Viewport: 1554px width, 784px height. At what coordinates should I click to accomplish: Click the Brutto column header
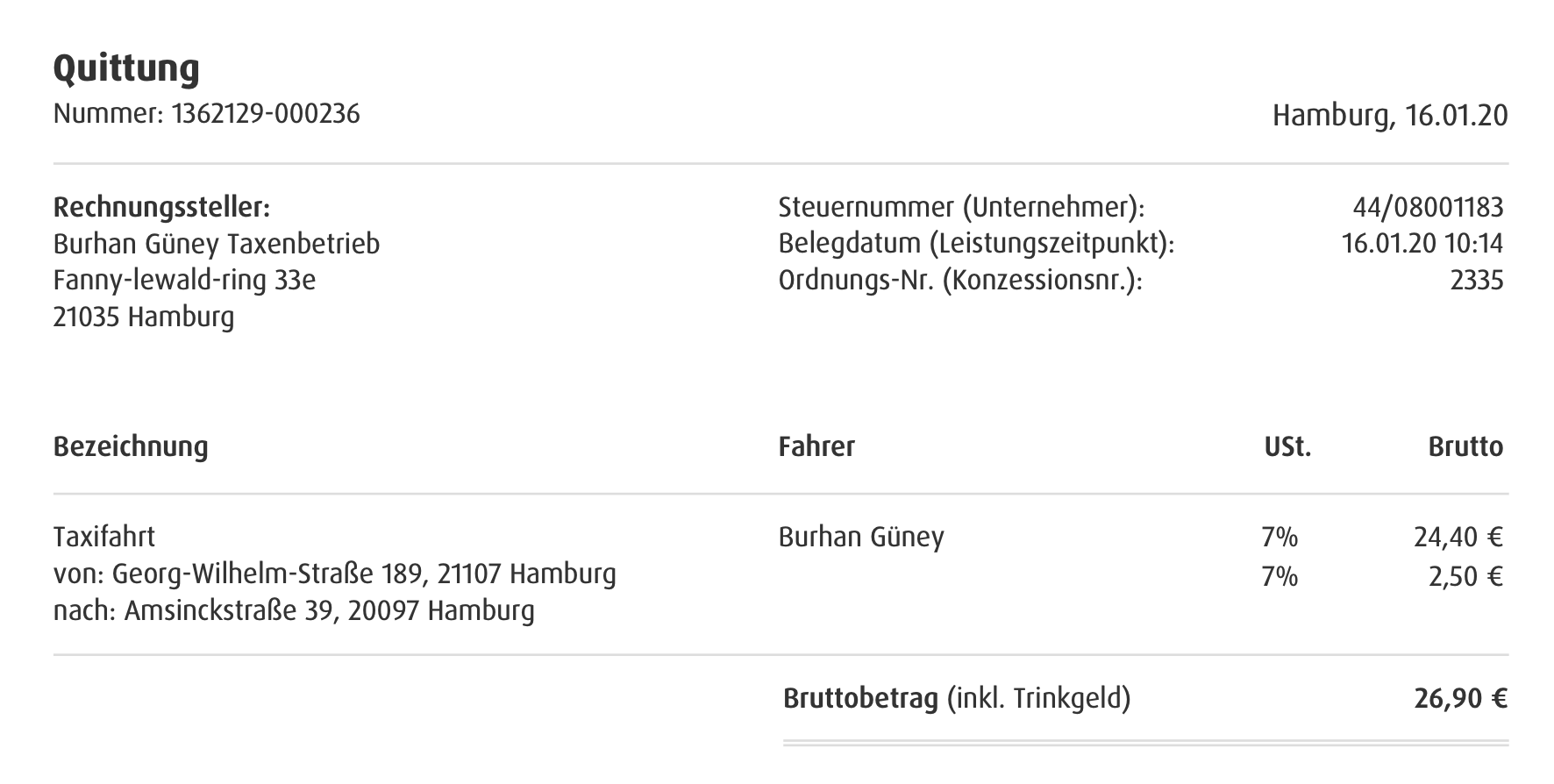click(1465, 446)
